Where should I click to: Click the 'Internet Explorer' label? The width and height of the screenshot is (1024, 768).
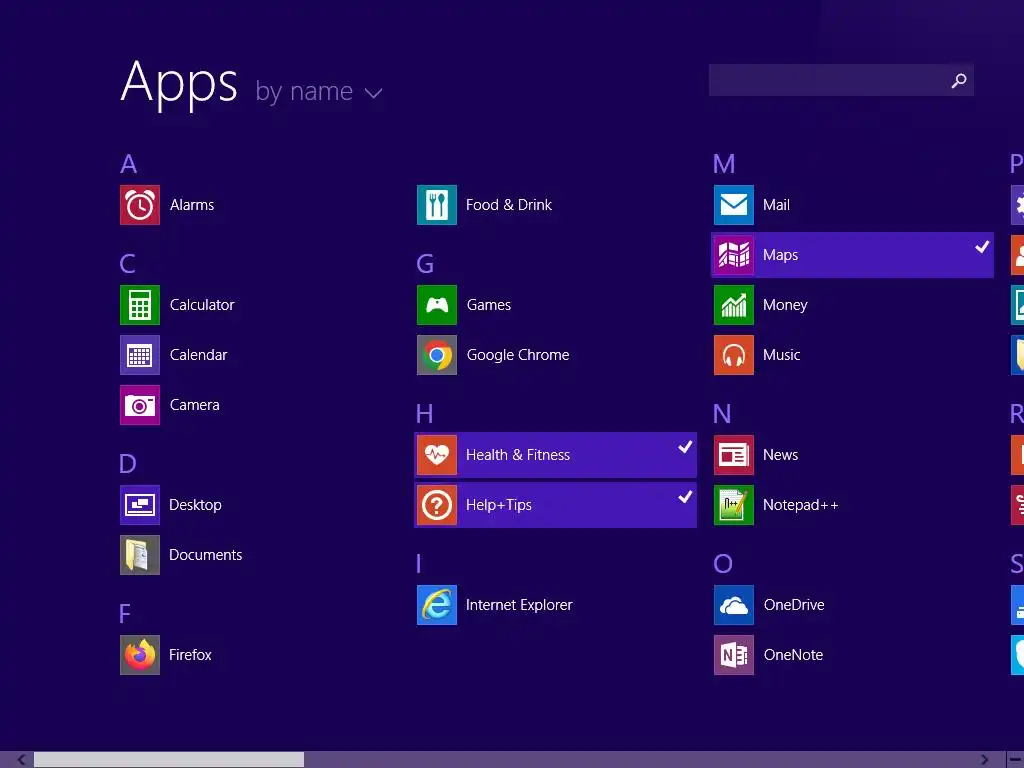click(x=519, y=605)
